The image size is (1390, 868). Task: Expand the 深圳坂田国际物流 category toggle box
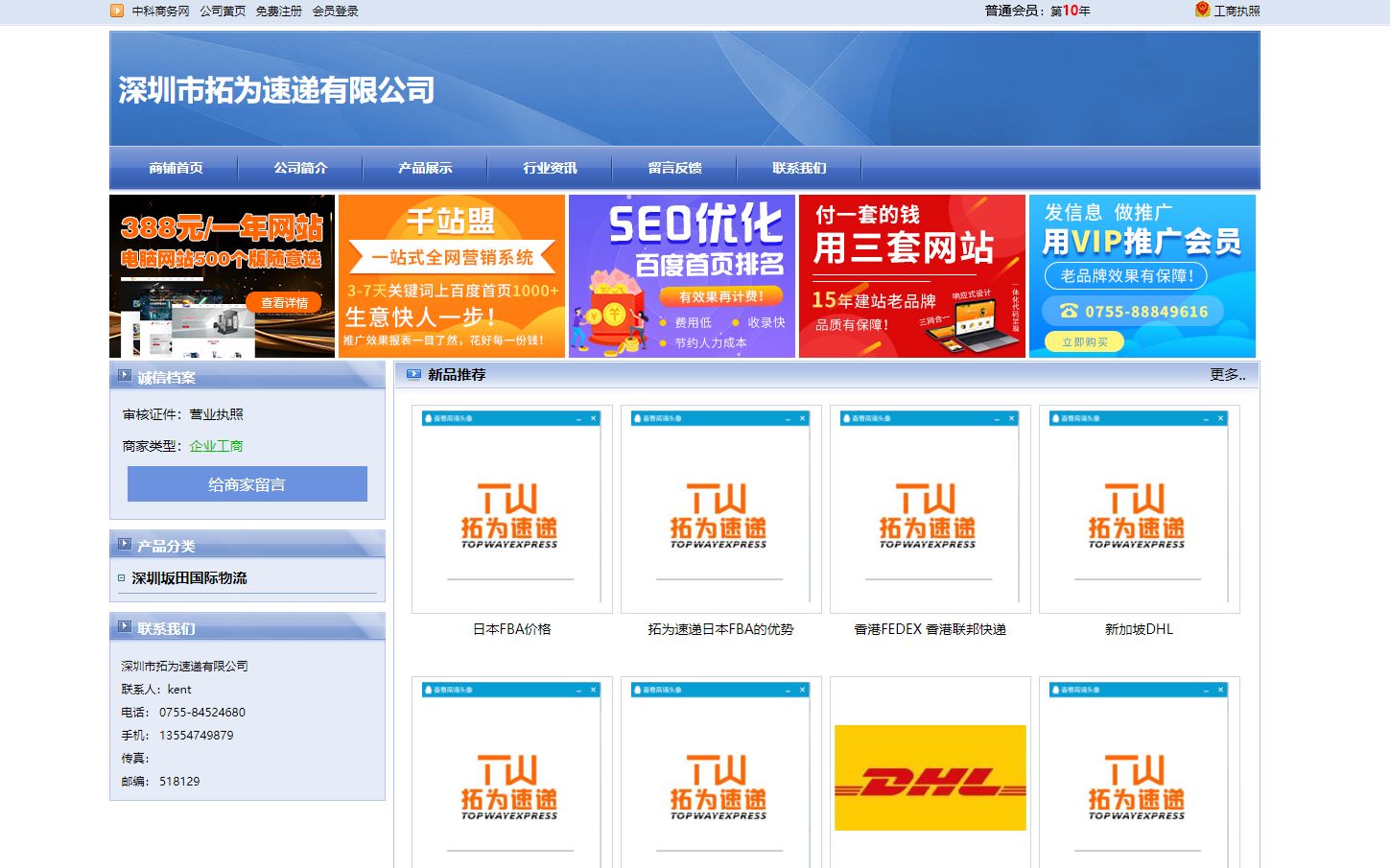[121, 578]
